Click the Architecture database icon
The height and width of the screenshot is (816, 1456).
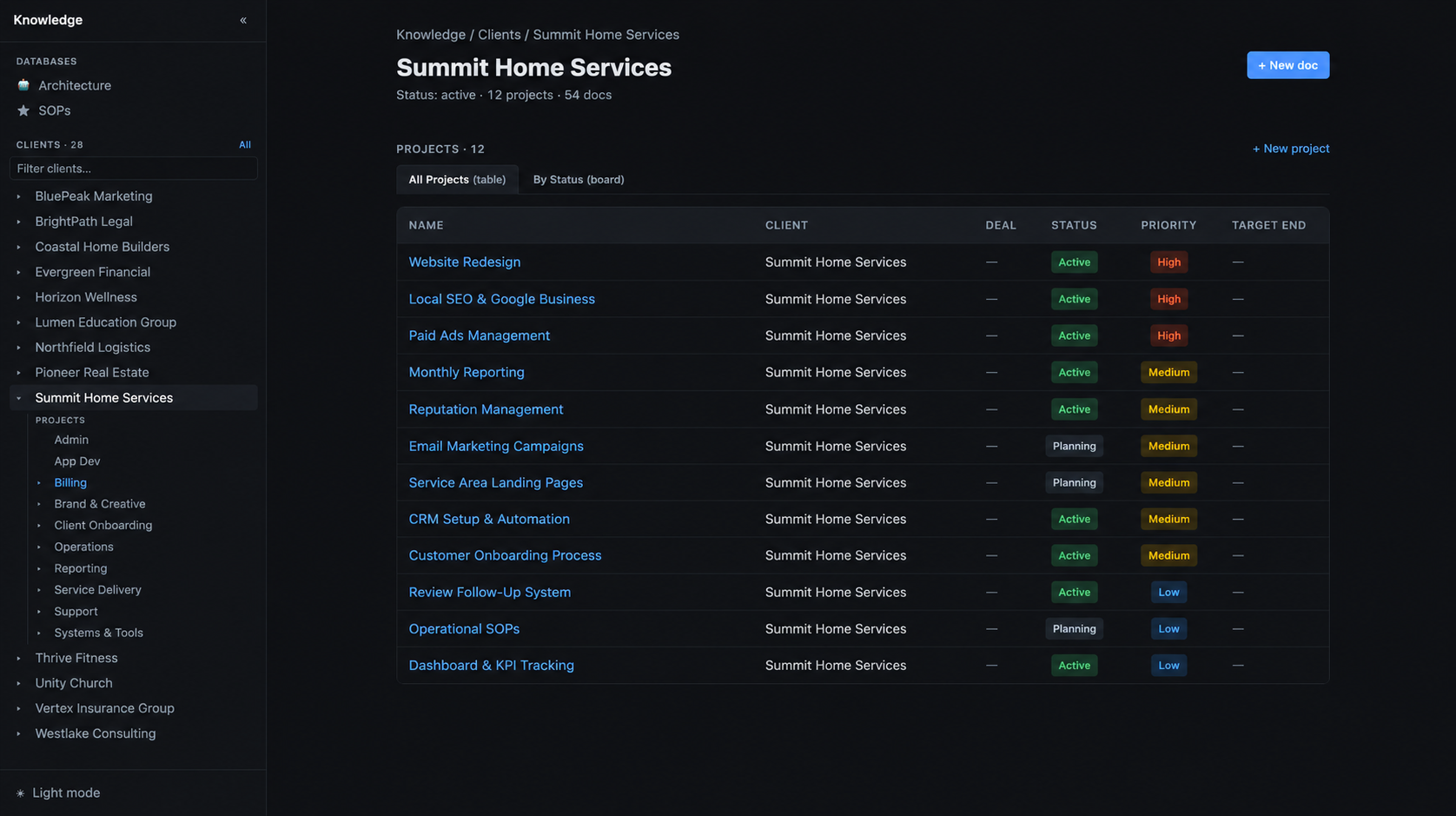click(23, 85)
